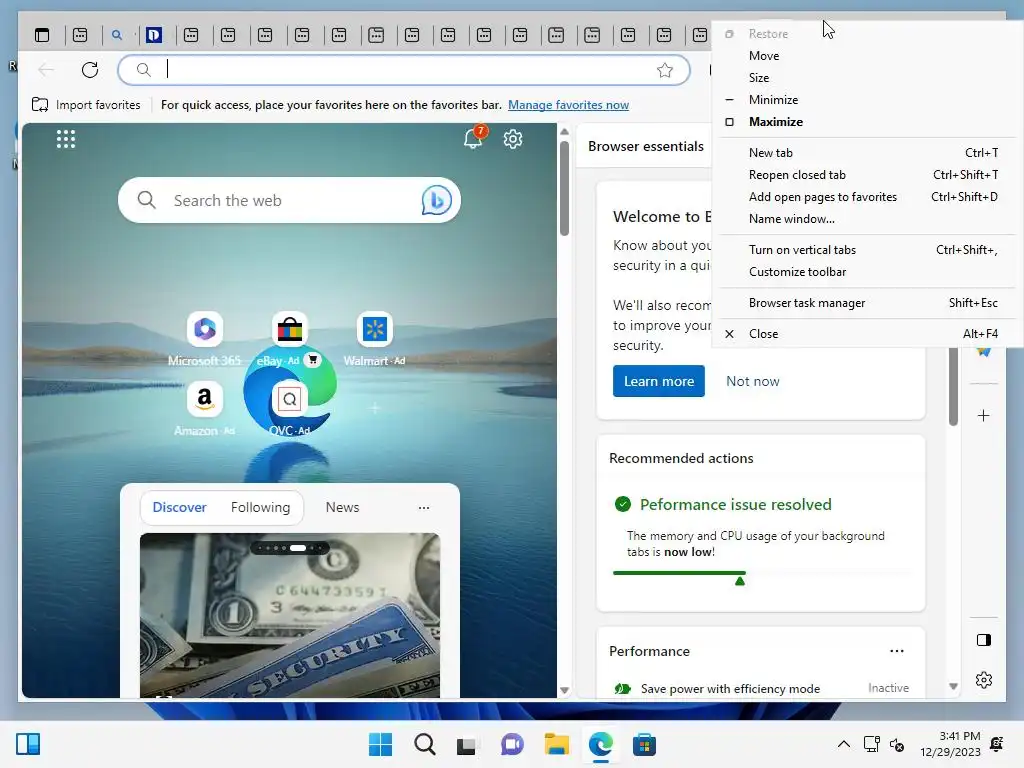Open the clock showing 3:41 PM
1024x768 pixels.
(950, 744)
